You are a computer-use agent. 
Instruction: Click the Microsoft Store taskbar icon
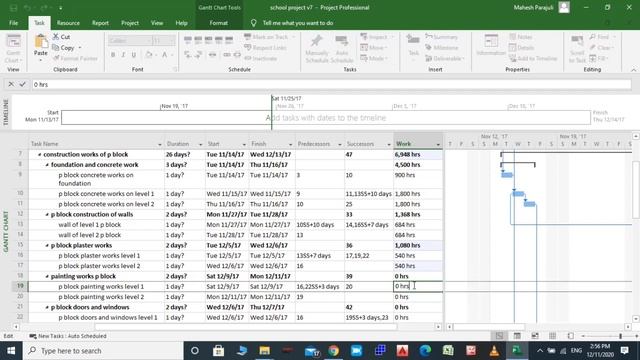(218, 351)
